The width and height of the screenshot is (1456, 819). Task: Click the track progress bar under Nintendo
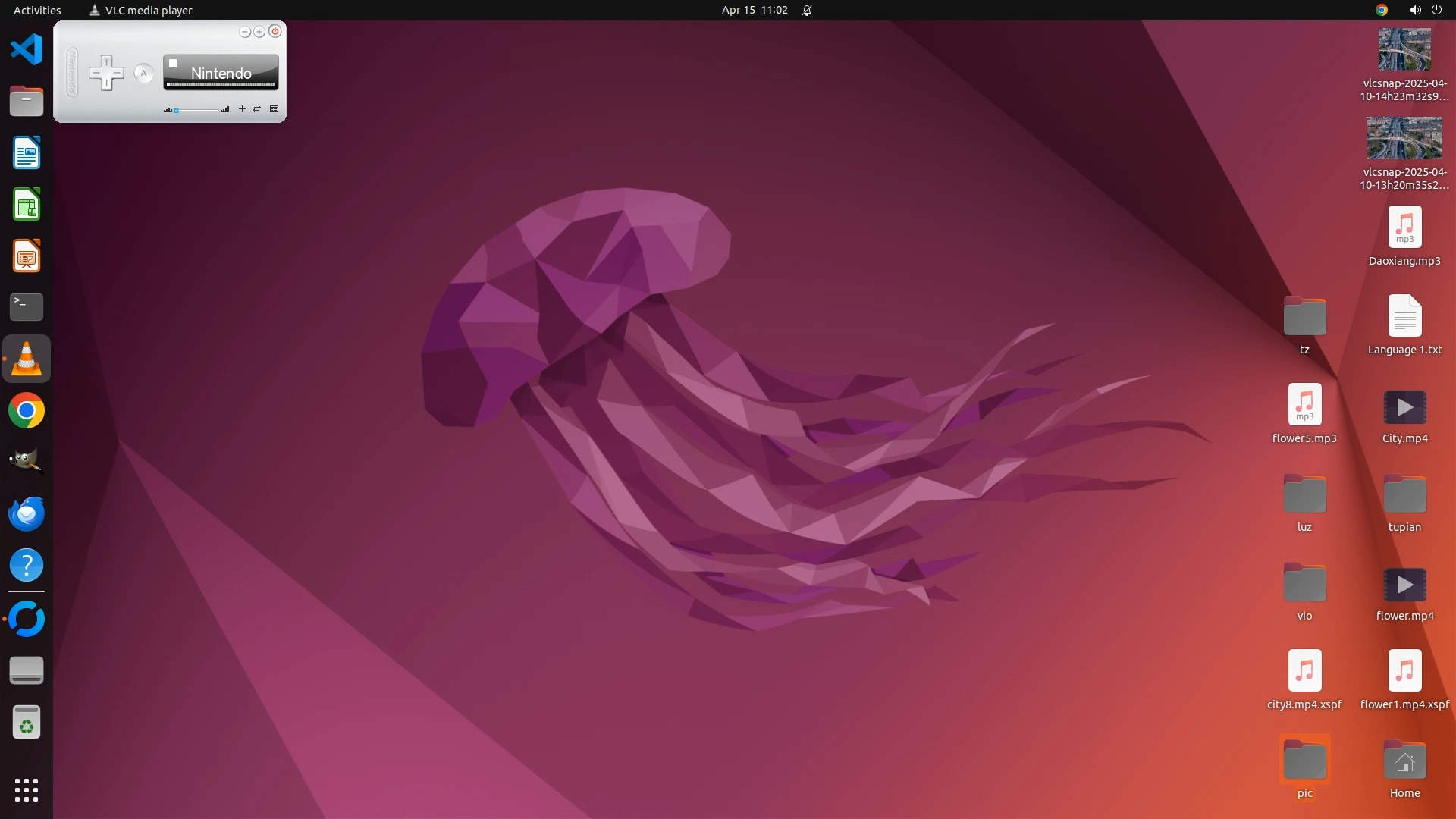click(221, 85)
